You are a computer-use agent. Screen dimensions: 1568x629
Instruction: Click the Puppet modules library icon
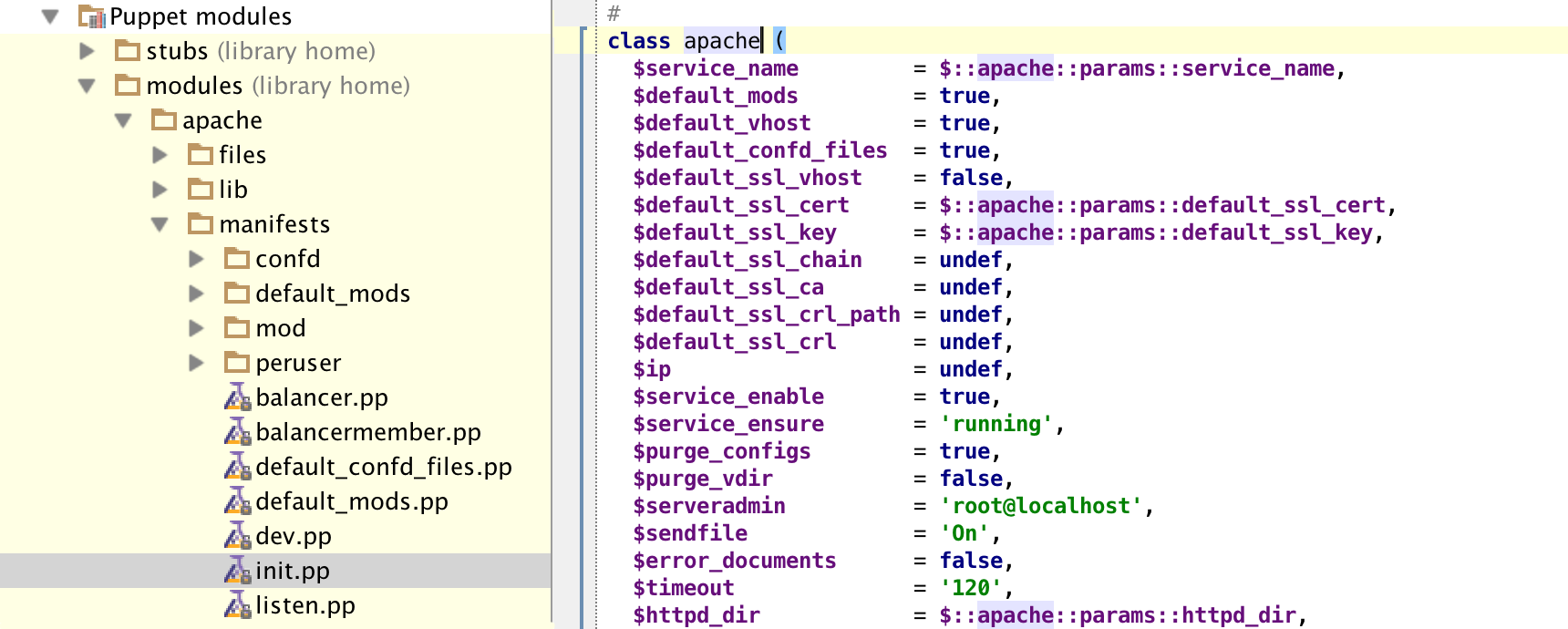click(92, 16)
